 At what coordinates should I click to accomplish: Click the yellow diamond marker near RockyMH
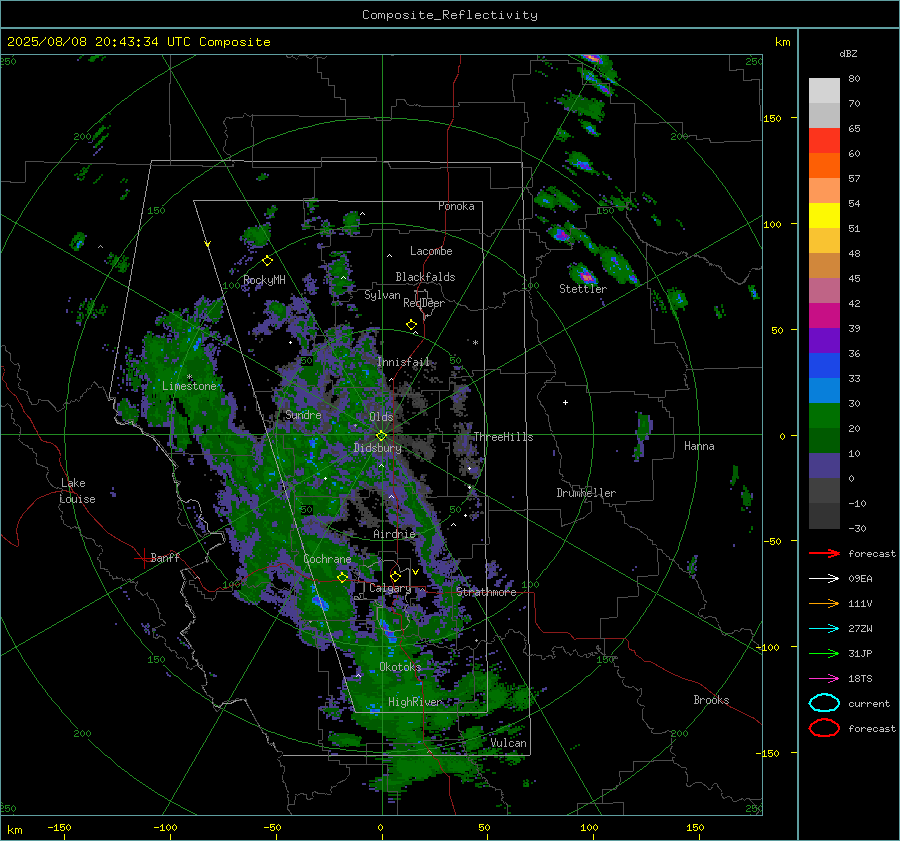point(267,261)
